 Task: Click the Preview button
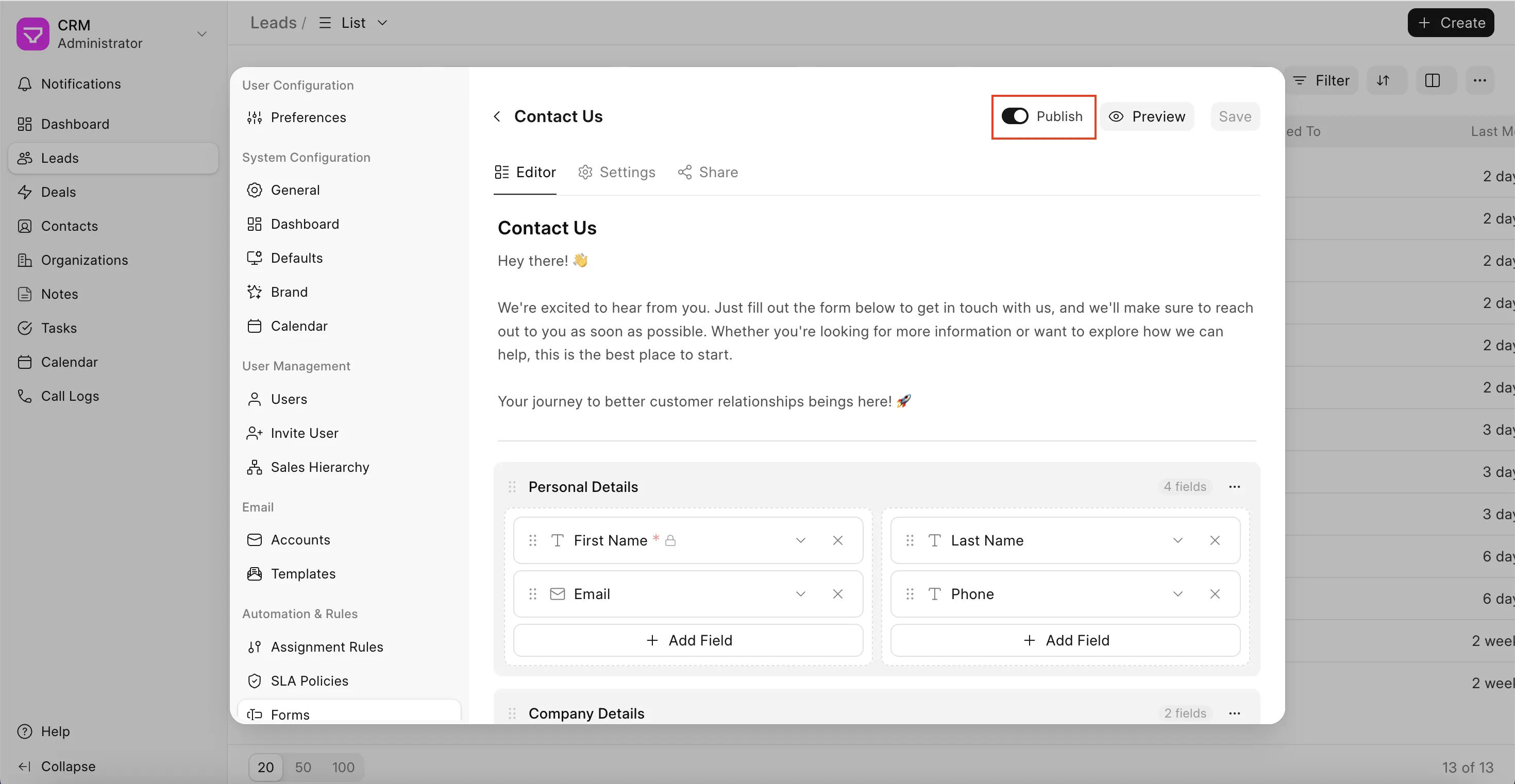click(x=1147, y=116)
